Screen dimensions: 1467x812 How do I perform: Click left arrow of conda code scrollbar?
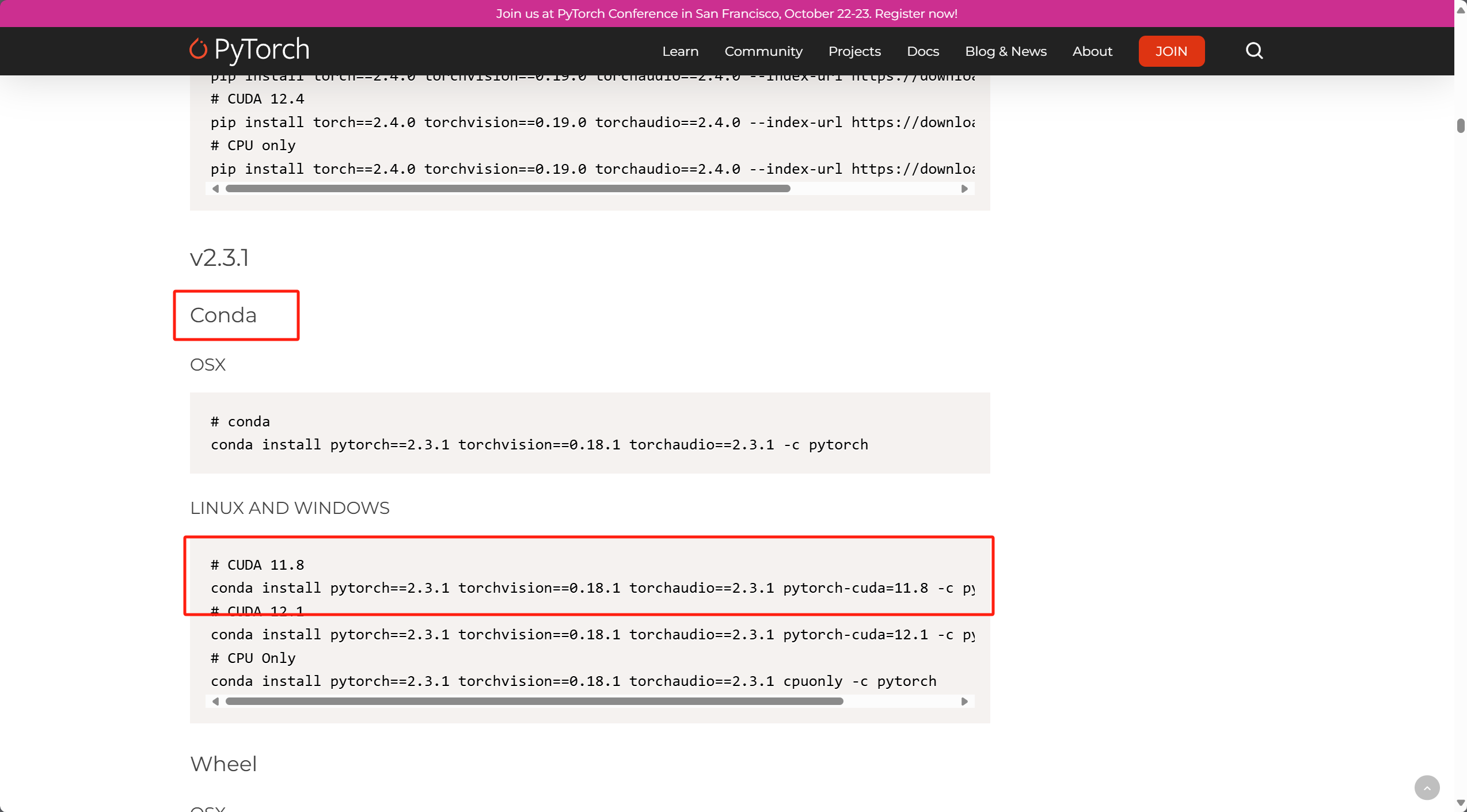coord(215,702)
